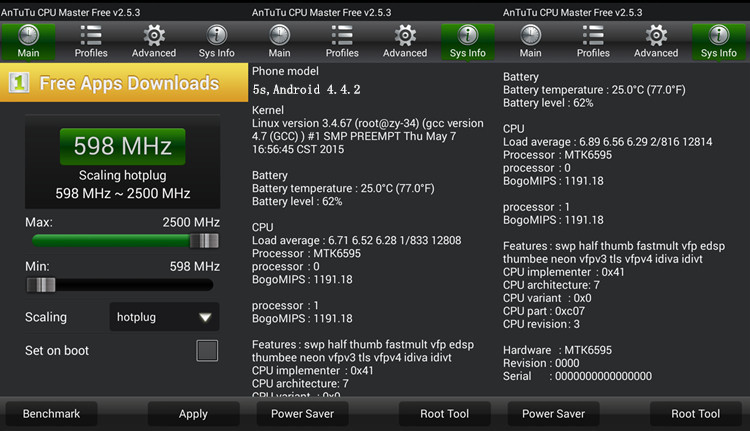The width and height of the screenshot is (750, 431).
Task: Open Main tab in the left panel
Action: 28,42
